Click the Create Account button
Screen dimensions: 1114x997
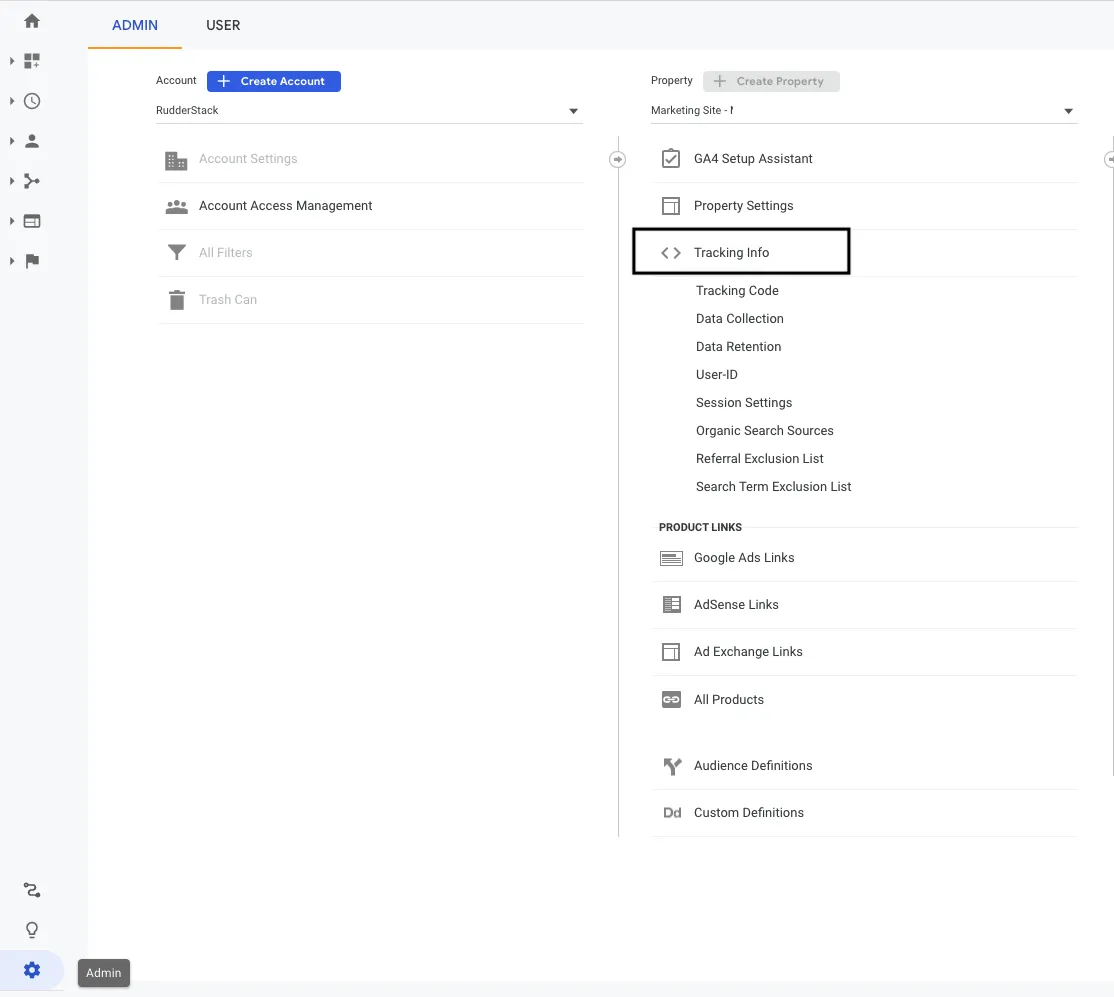pos(274,81)
